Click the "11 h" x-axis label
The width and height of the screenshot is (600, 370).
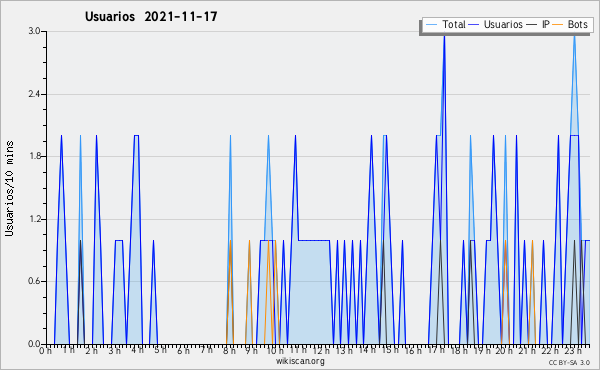pos(298,350)
